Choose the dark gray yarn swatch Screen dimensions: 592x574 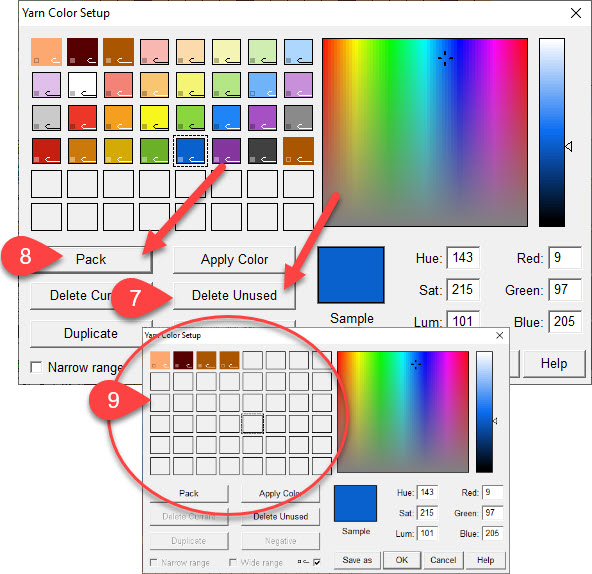click(x=262, y=151)
